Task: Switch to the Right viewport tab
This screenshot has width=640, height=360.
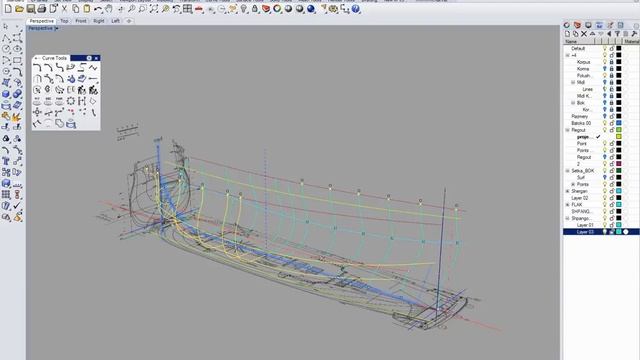Action: [98, 21]
